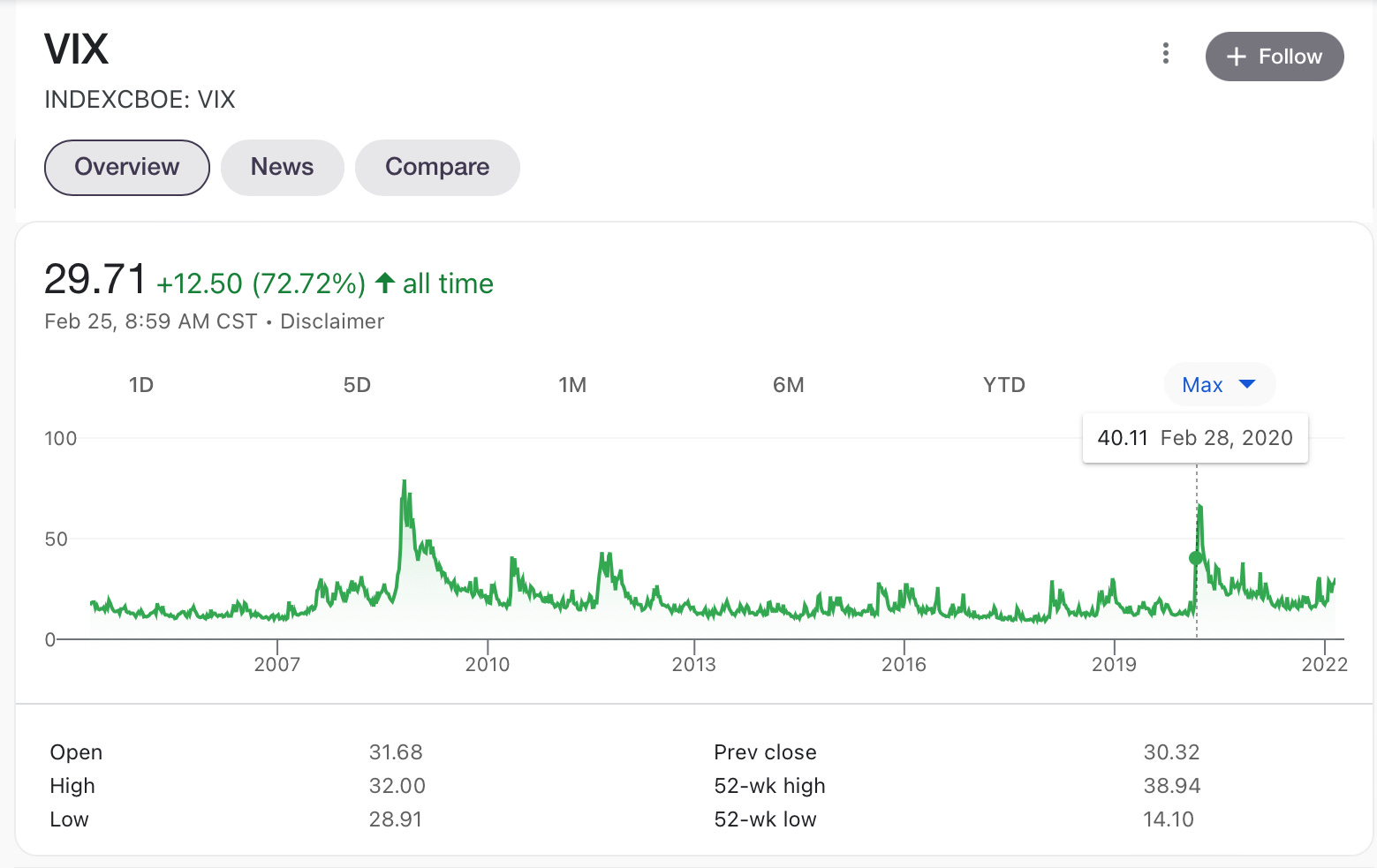
Task: Click the VIX title heading
Action: [x=77, y=49]
